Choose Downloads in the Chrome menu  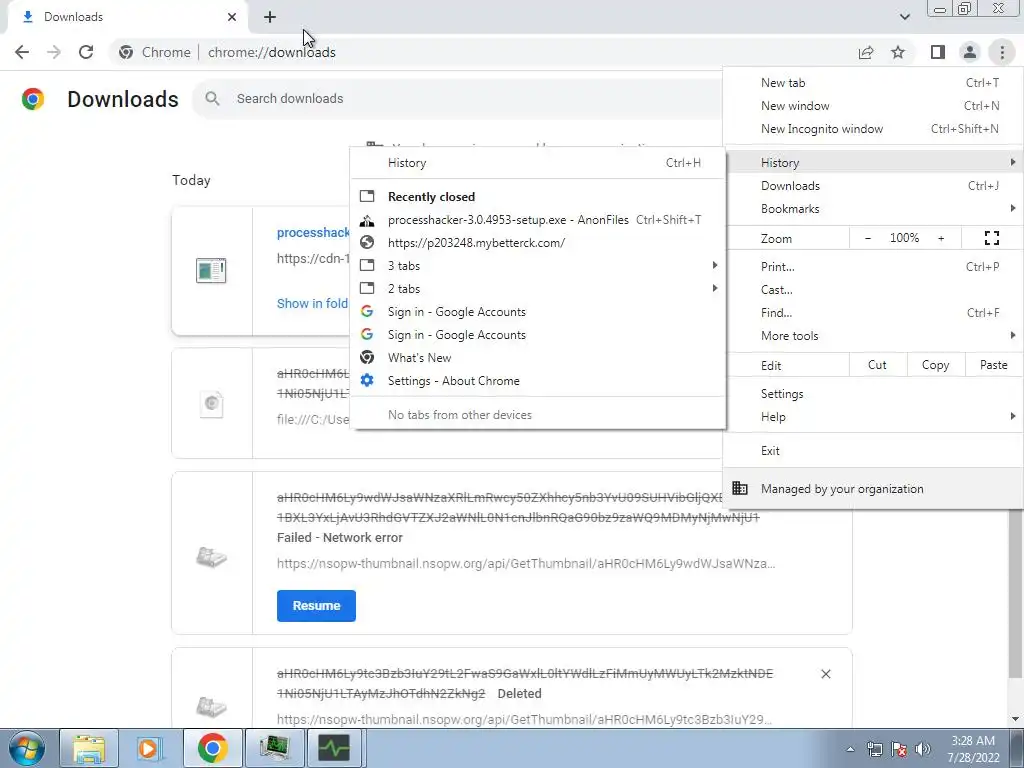pos(872,185)
